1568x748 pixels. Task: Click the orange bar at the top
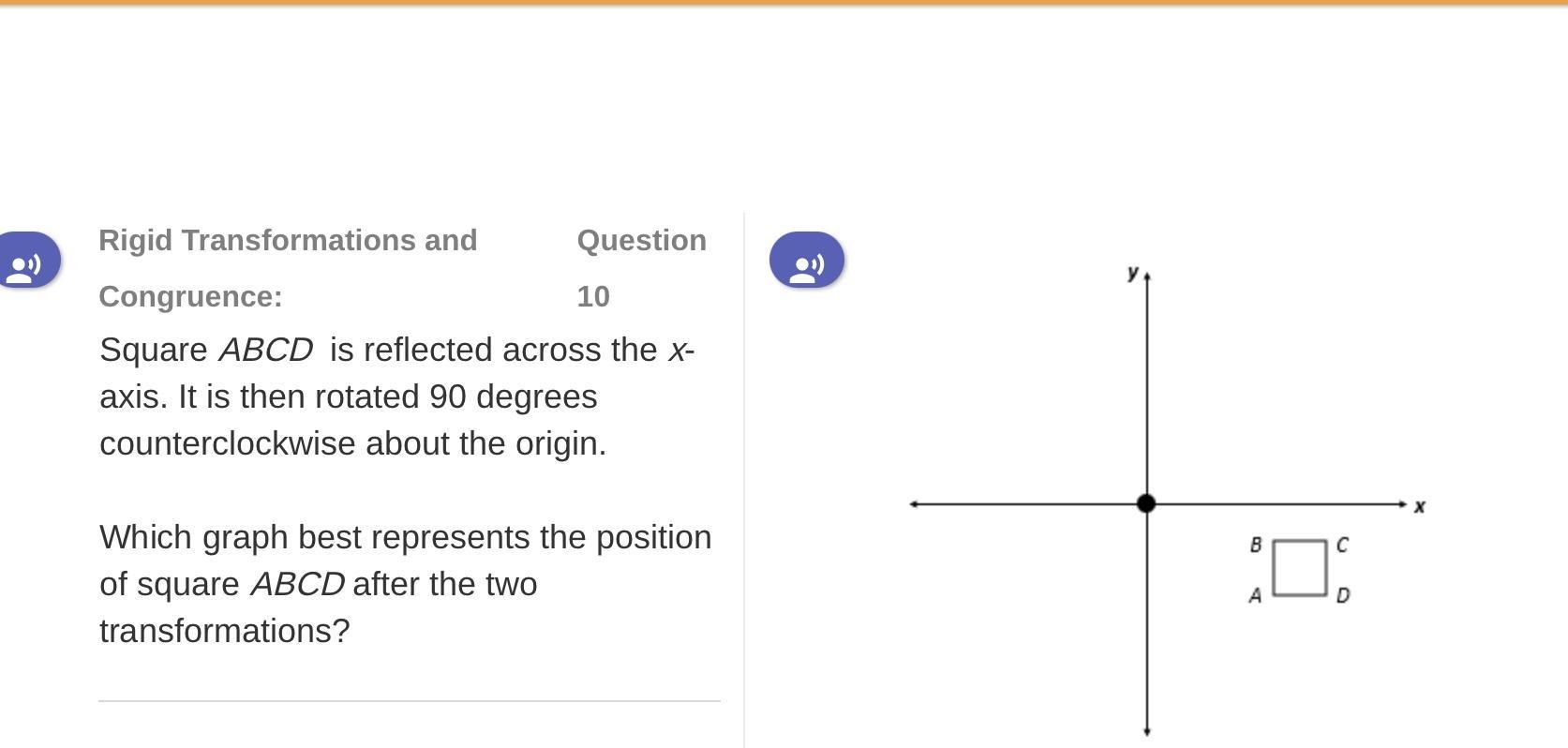click(784, 3)
